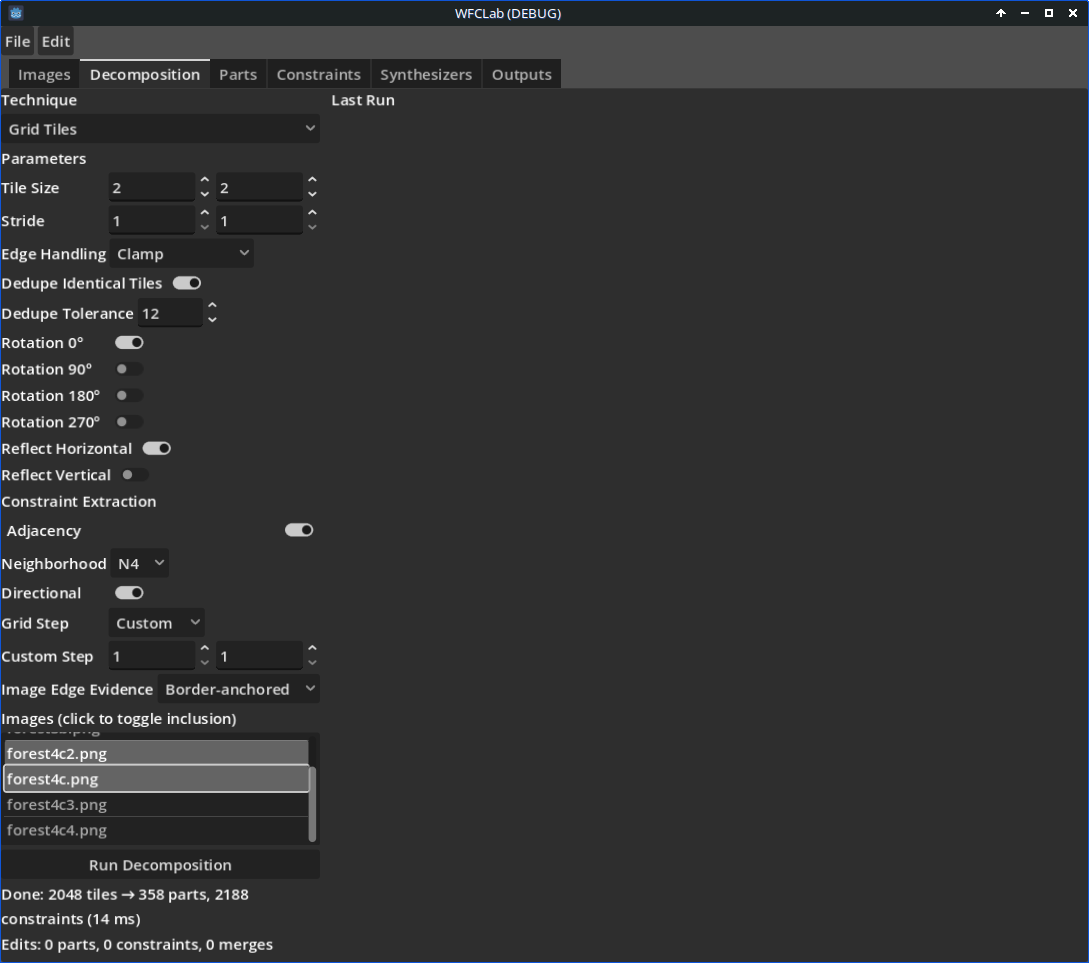Toggle Adjacency constraint extraction switch
Screen dimensions: 1089x963
299,530
